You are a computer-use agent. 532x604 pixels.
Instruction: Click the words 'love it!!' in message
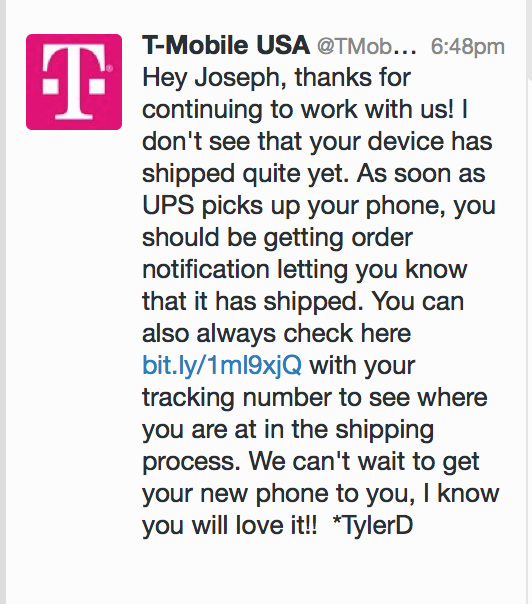point(276,525)
